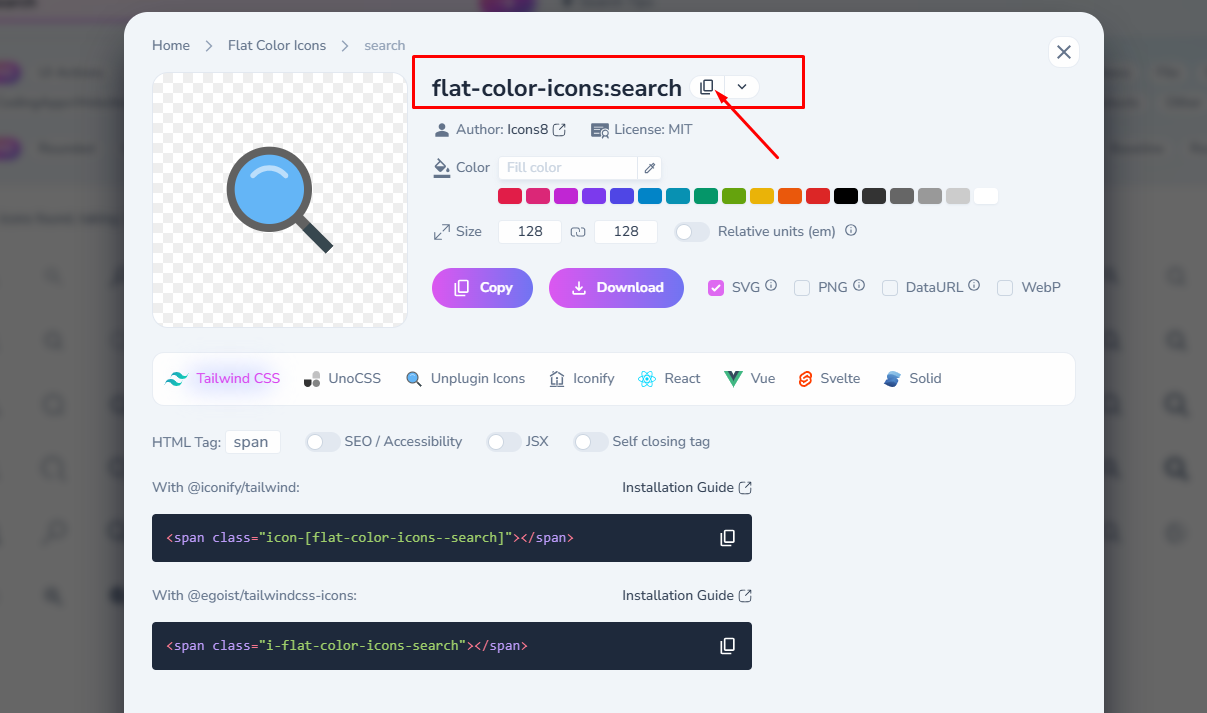Viewport: 1207px width, 713px height.
Task: Show info for Relative units
Action: click(x=851, y=230)
